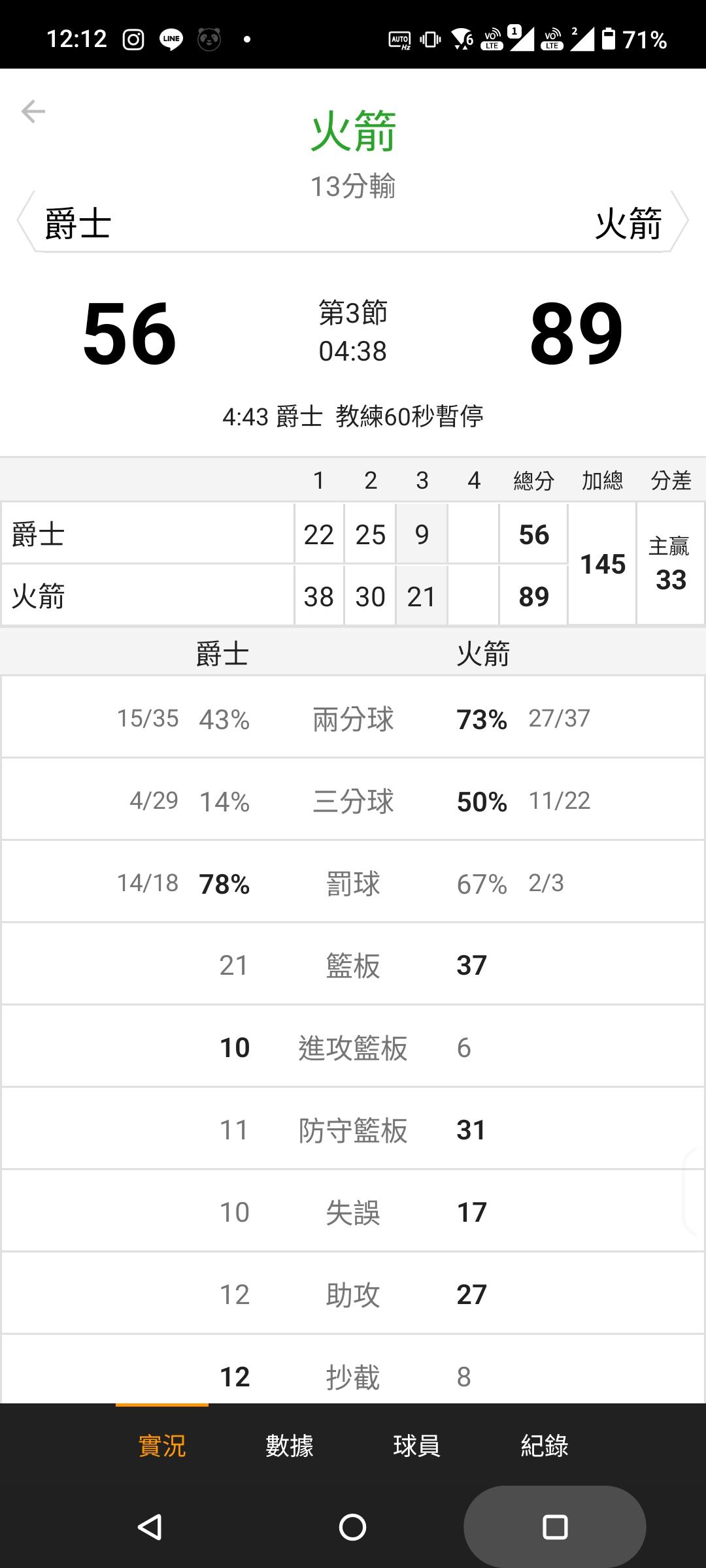This screenshot has height=1568, width=706.
Task: Tap the 4:43 timeout play-by-play line
Action: point(353,416)
